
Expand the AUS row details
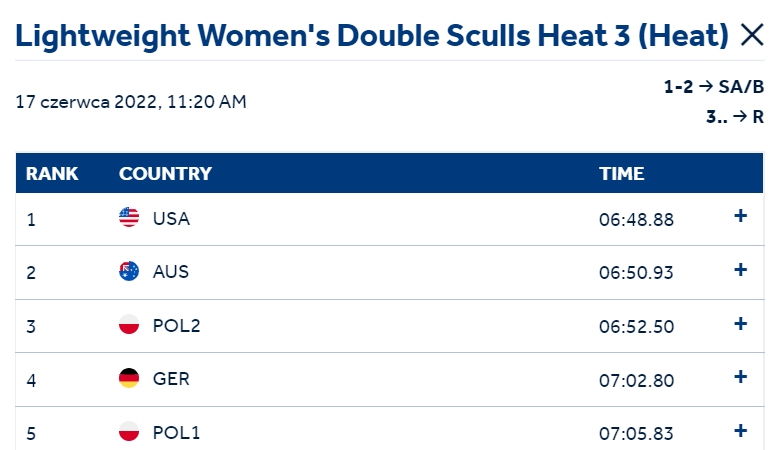point(740,270)
